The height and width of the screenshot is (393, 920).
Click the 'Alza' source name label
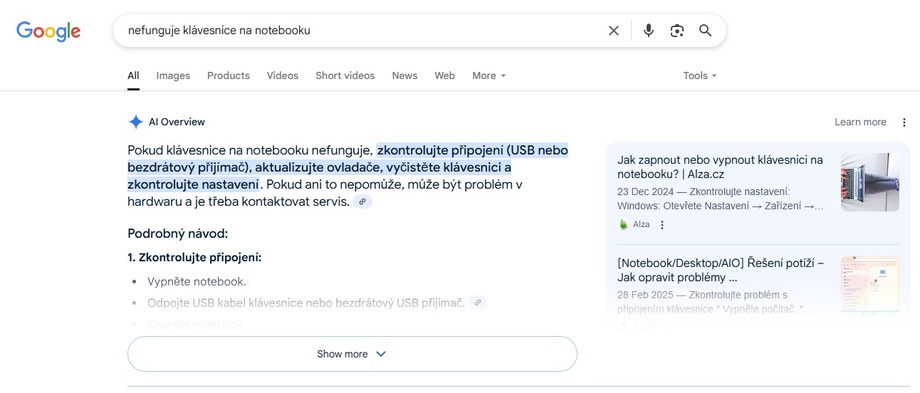click(641, 225)
